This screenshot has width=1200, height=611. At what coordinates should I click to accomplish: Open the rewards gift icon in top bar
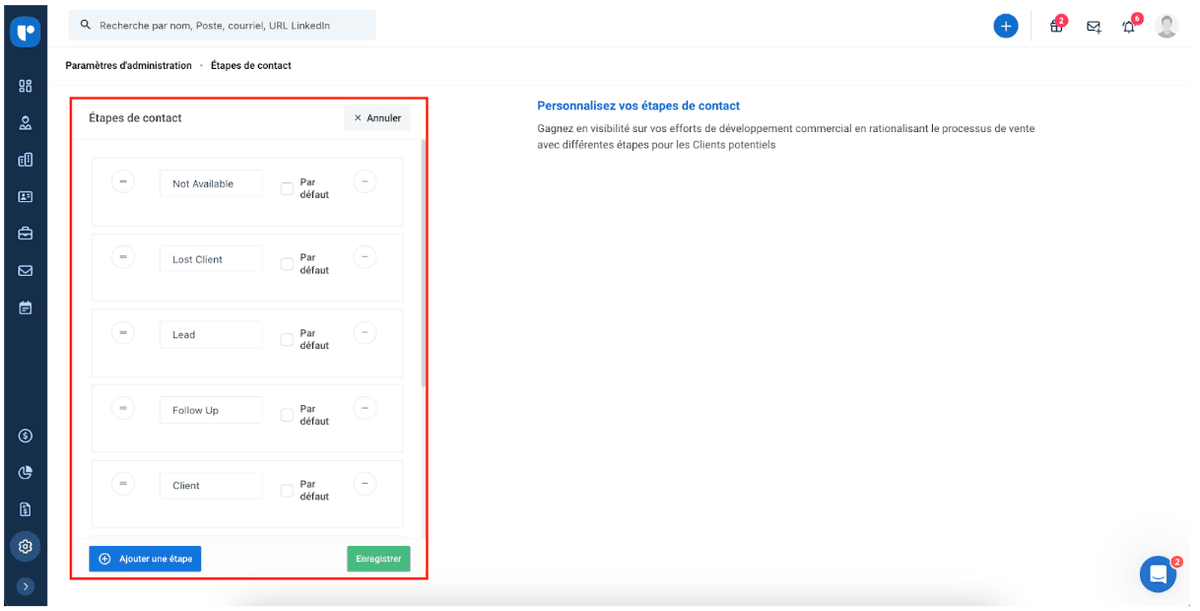point(1056,26)
